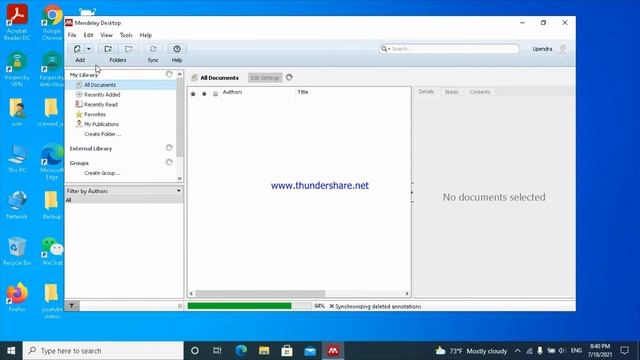Click the Edit Settings button
Viewport: 640px width, 360px height.
(265, 78)
